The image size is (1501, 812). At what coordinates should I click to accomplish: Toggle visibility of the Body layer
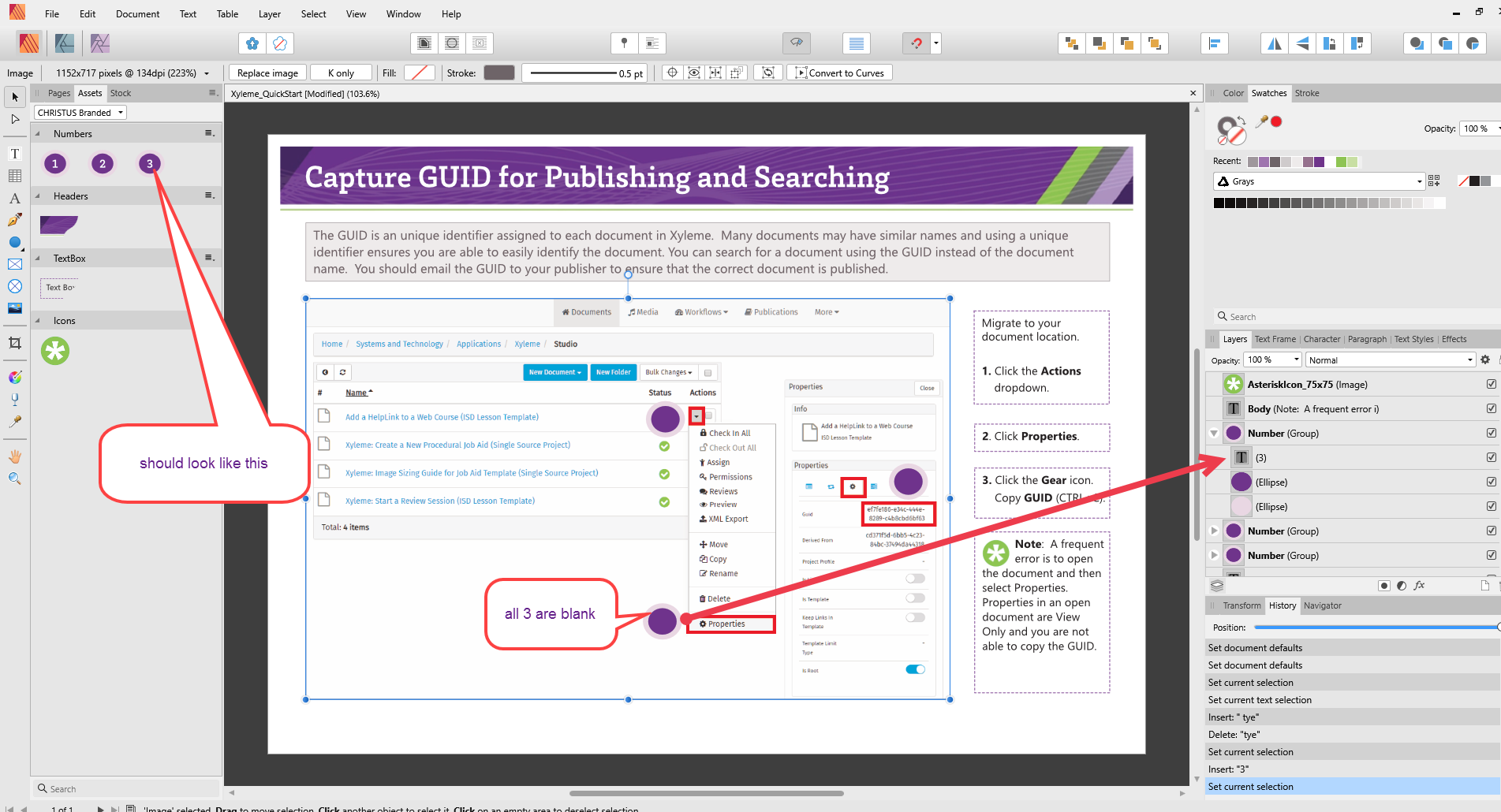click(1492, 408)
